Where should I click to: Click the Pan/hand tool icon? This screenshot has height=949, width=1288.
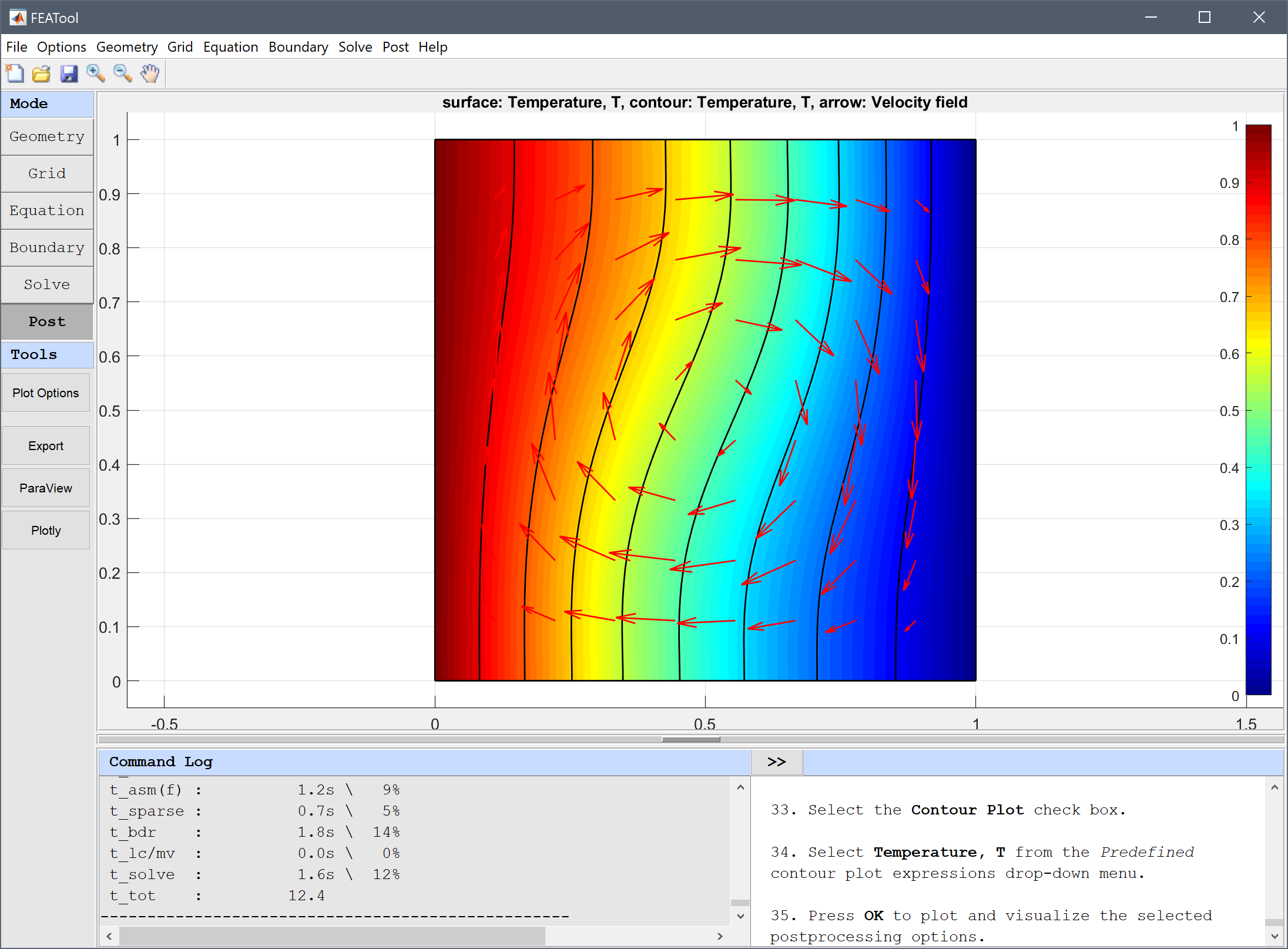click(x=149, y=73)
